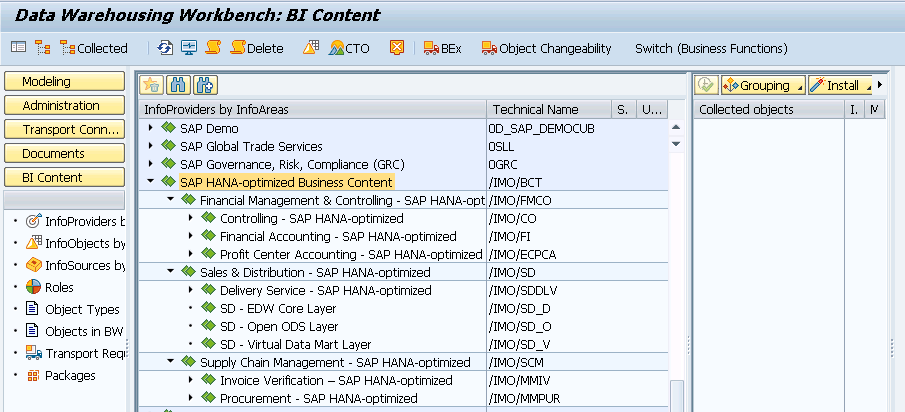Open the Administration section

click(64, 106)
